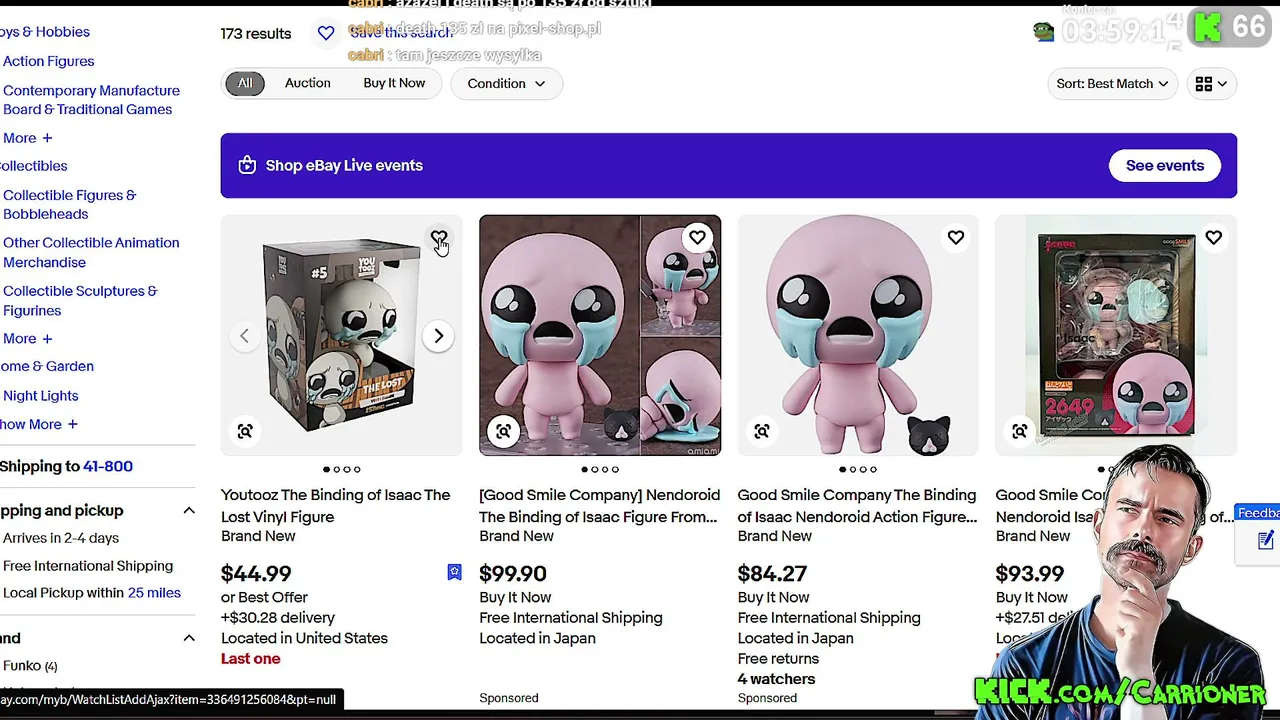Image resolution: width=1280 pixels, height=720 pixels.
Task: Click the $84.27 price
Action: coord(772,574)
